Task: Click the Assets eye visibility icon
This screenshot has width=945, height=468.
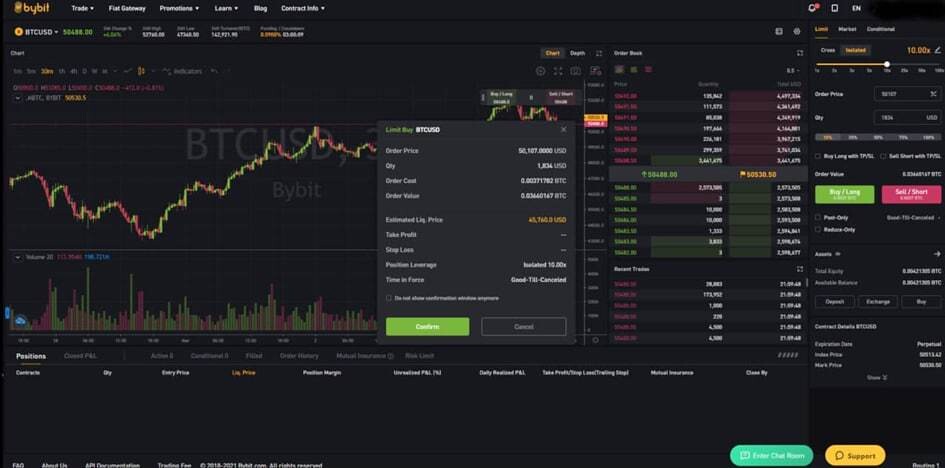Action: 838,254
